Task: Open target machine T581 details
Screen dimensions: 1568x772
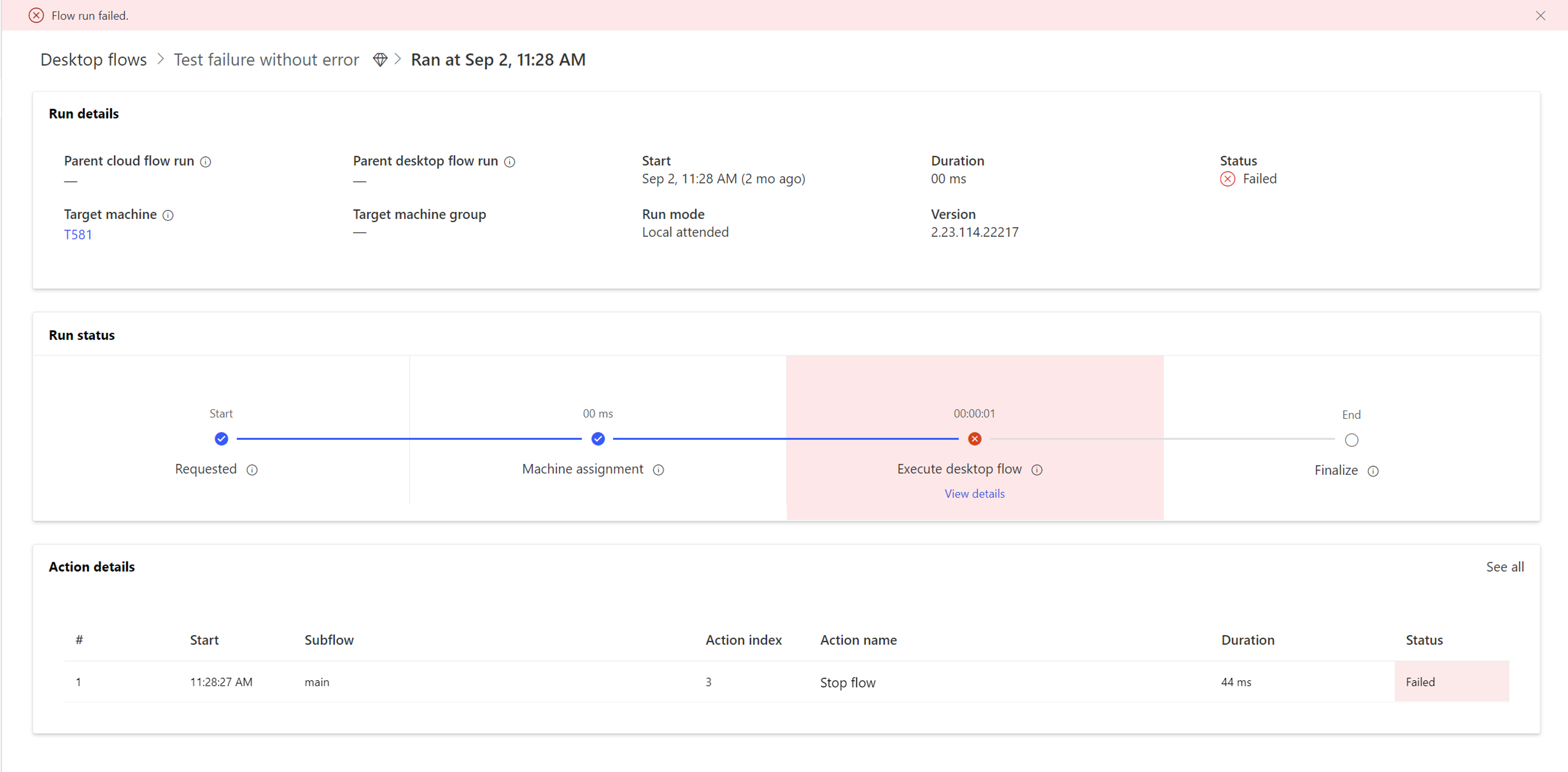Action: [x=78, y=234]
